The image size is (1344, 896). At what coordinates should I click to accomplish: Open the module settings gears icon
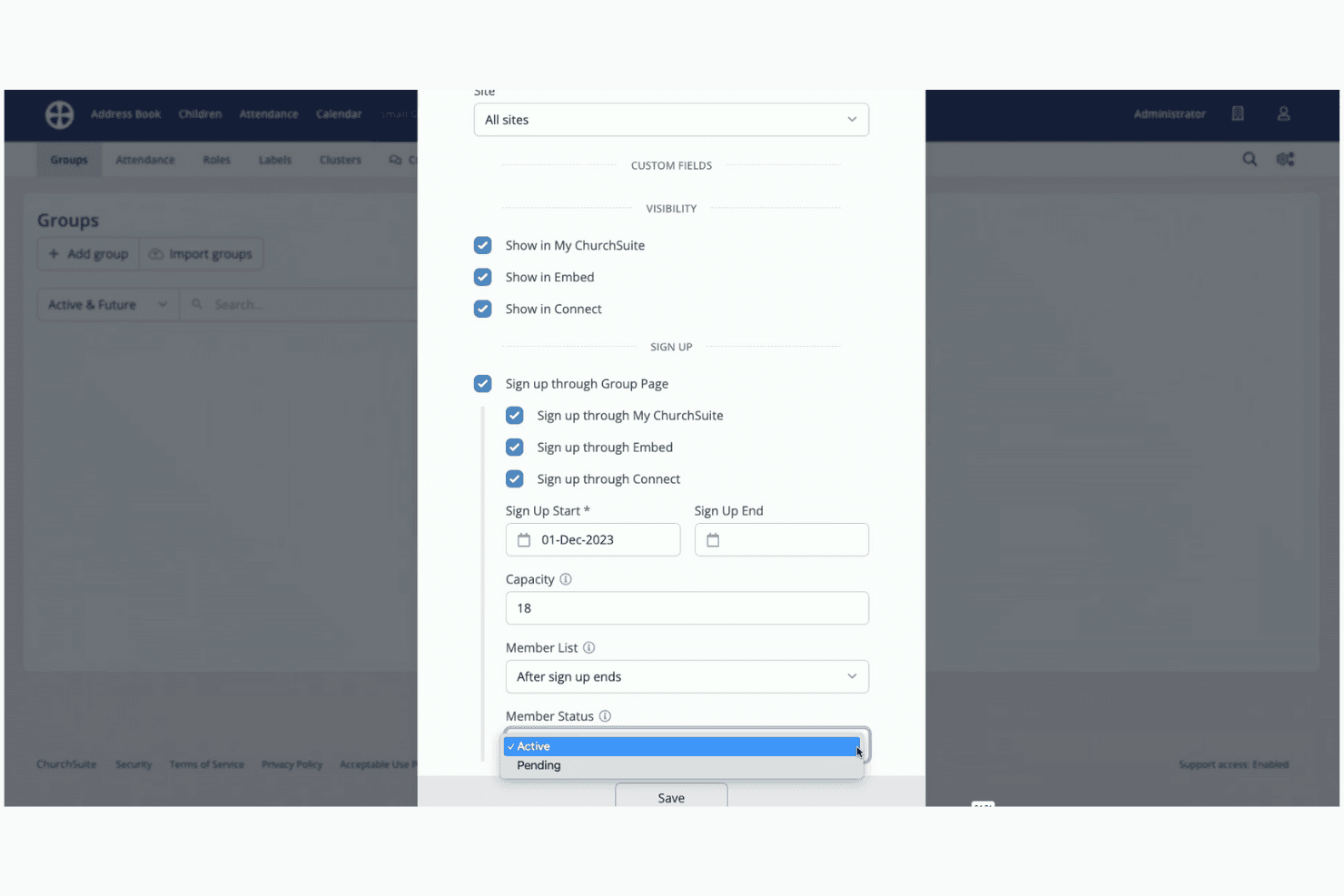[x=1285, y=159]
